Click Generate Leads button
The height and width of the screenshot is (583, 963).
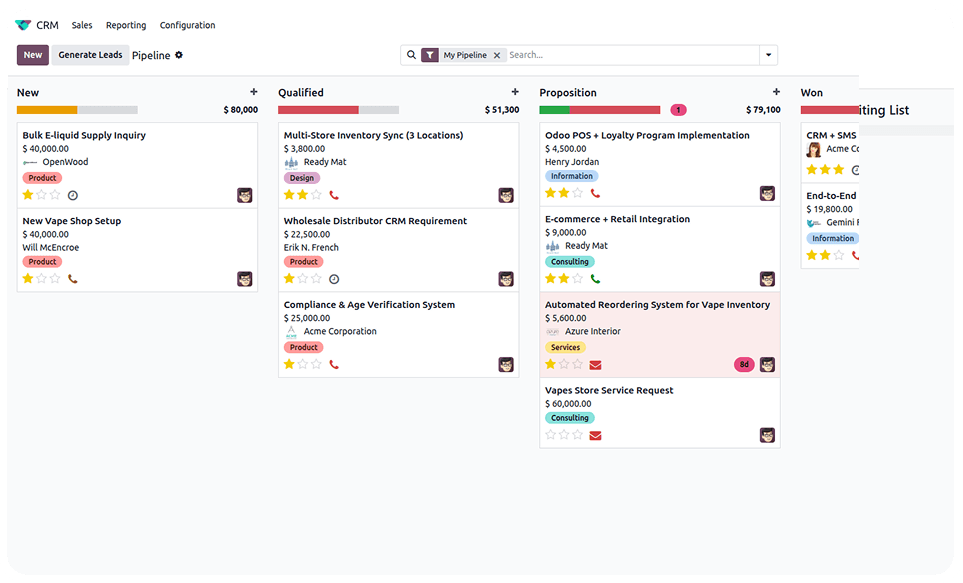point(90,55)
